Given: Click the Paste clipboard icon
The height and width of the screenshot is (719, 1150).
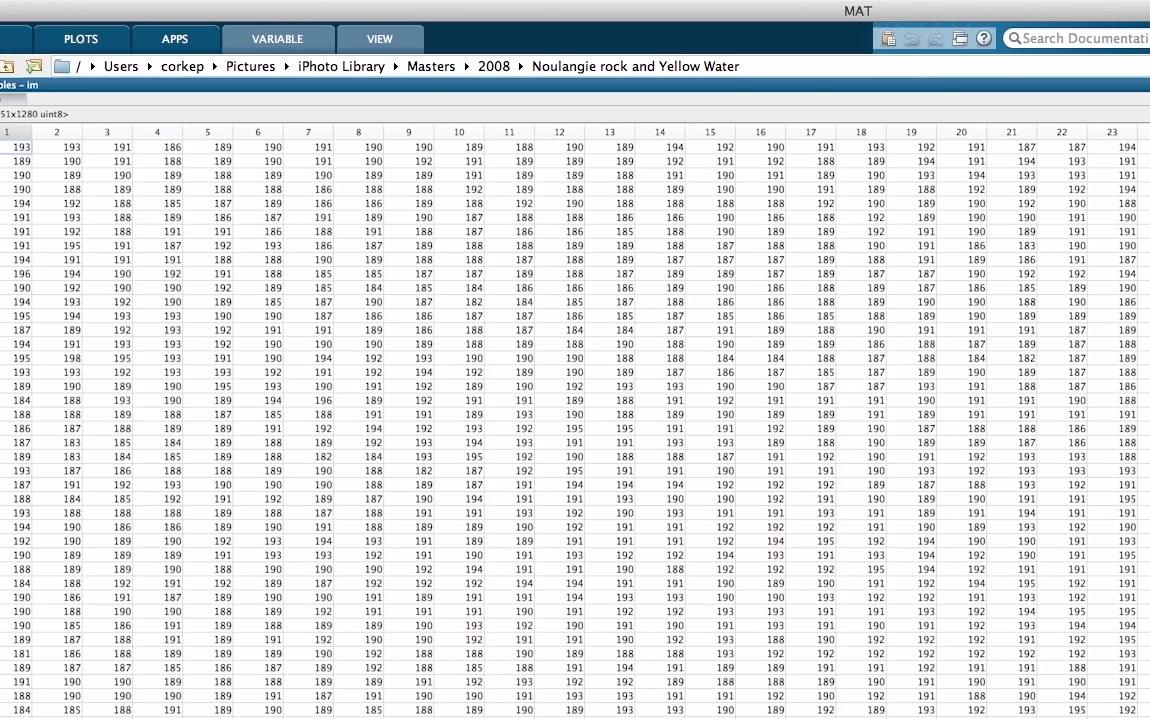Looking at the screenshot, I should point(888,38).
